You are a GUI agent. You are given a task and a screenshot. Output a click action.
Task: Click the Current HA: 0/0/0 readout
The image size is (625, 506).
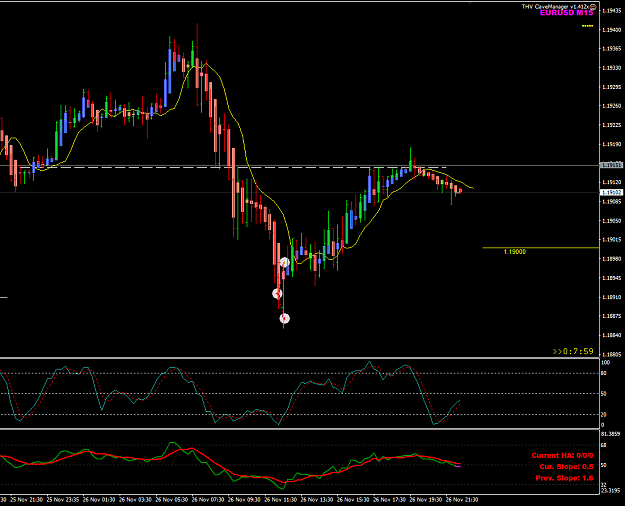point(562,455)
